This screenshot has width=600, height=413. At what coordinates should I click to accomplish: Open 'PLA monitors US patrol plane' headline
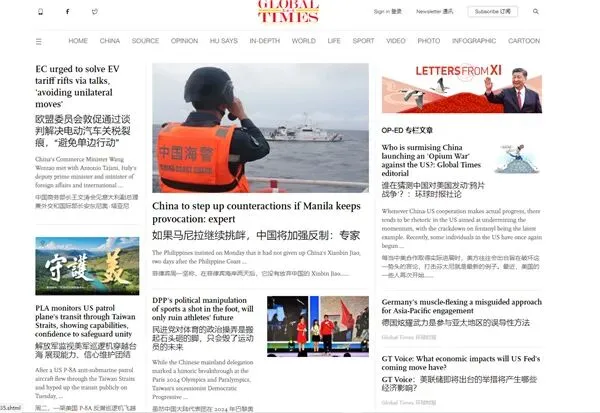pyautogui.click(x=85, y=321)
